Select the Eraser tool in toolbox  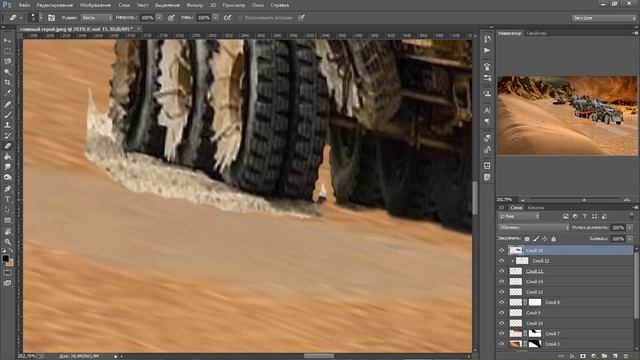(x=7, y=146)
